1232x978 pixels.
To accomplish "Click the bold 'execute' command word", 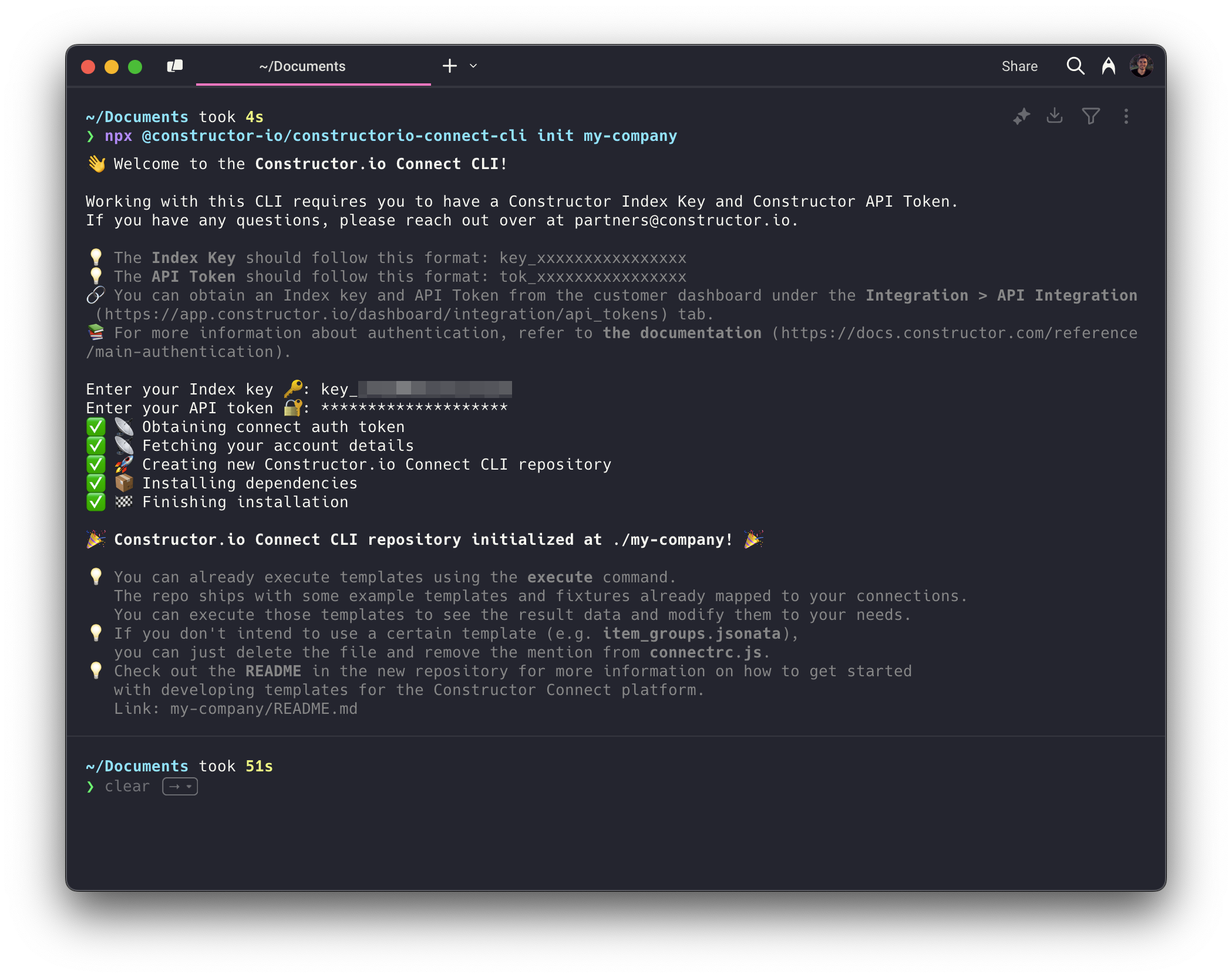I will pos(560,577).
